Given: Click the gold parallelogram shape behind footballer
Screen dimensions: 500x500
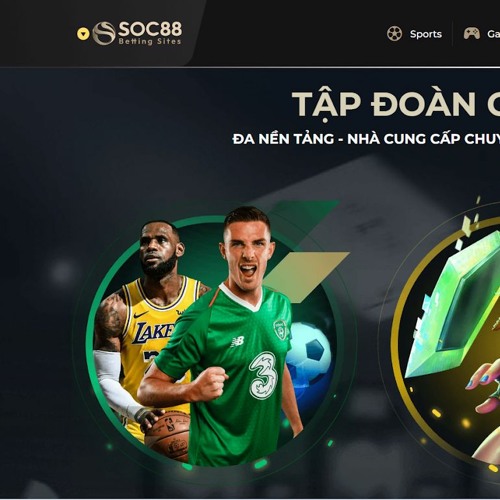Looking at the screenshot, I should (308, 273).
